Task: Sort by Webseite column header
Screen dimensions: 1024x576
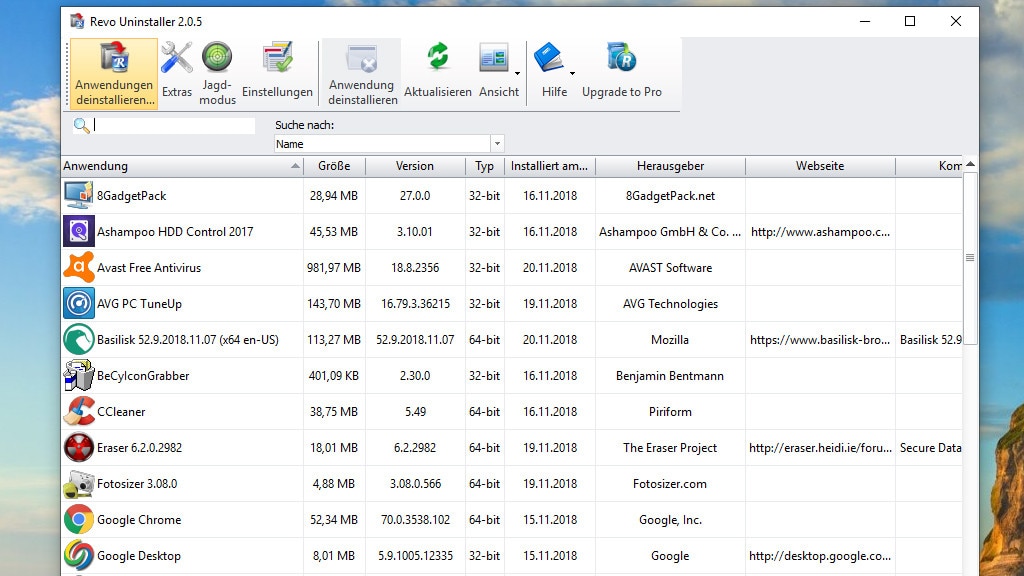Action: 820,166
